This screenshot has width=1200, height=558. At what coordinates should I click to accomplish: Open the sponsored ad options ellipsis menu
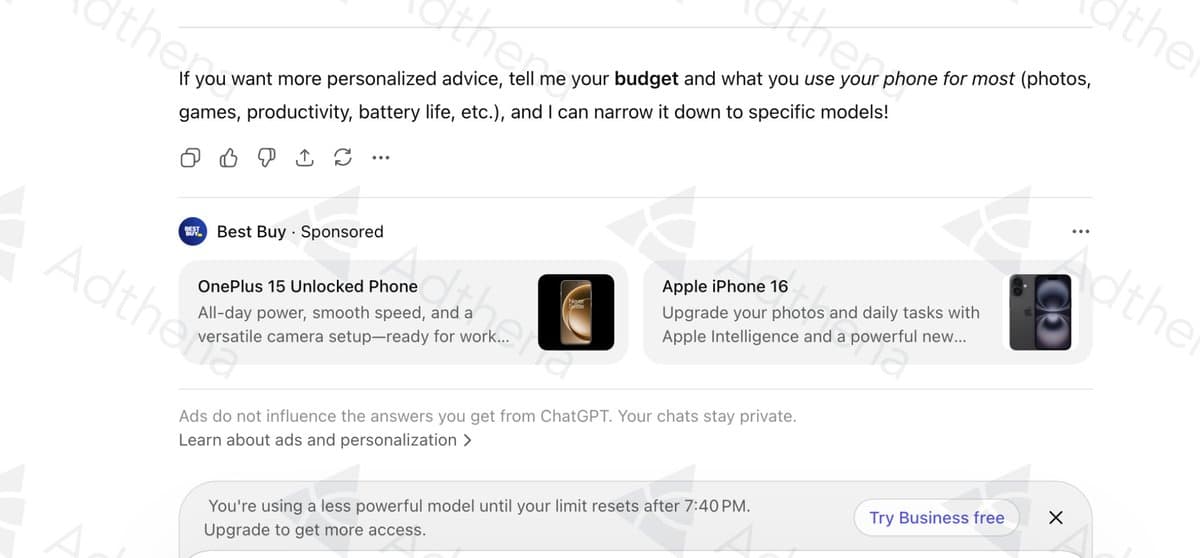click(1080, 231)
